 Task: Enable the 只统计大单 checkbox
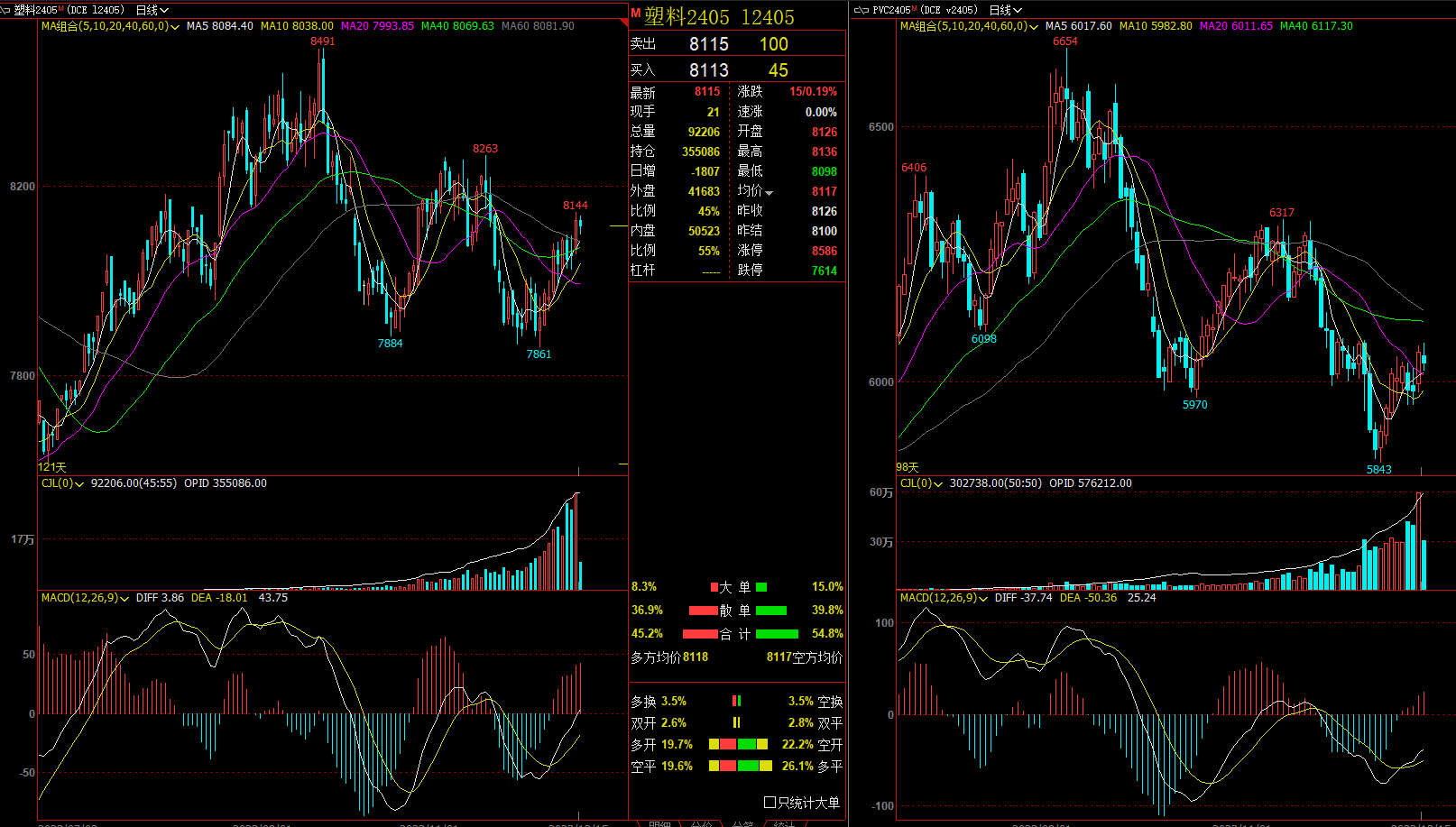[x=769, y=802]
